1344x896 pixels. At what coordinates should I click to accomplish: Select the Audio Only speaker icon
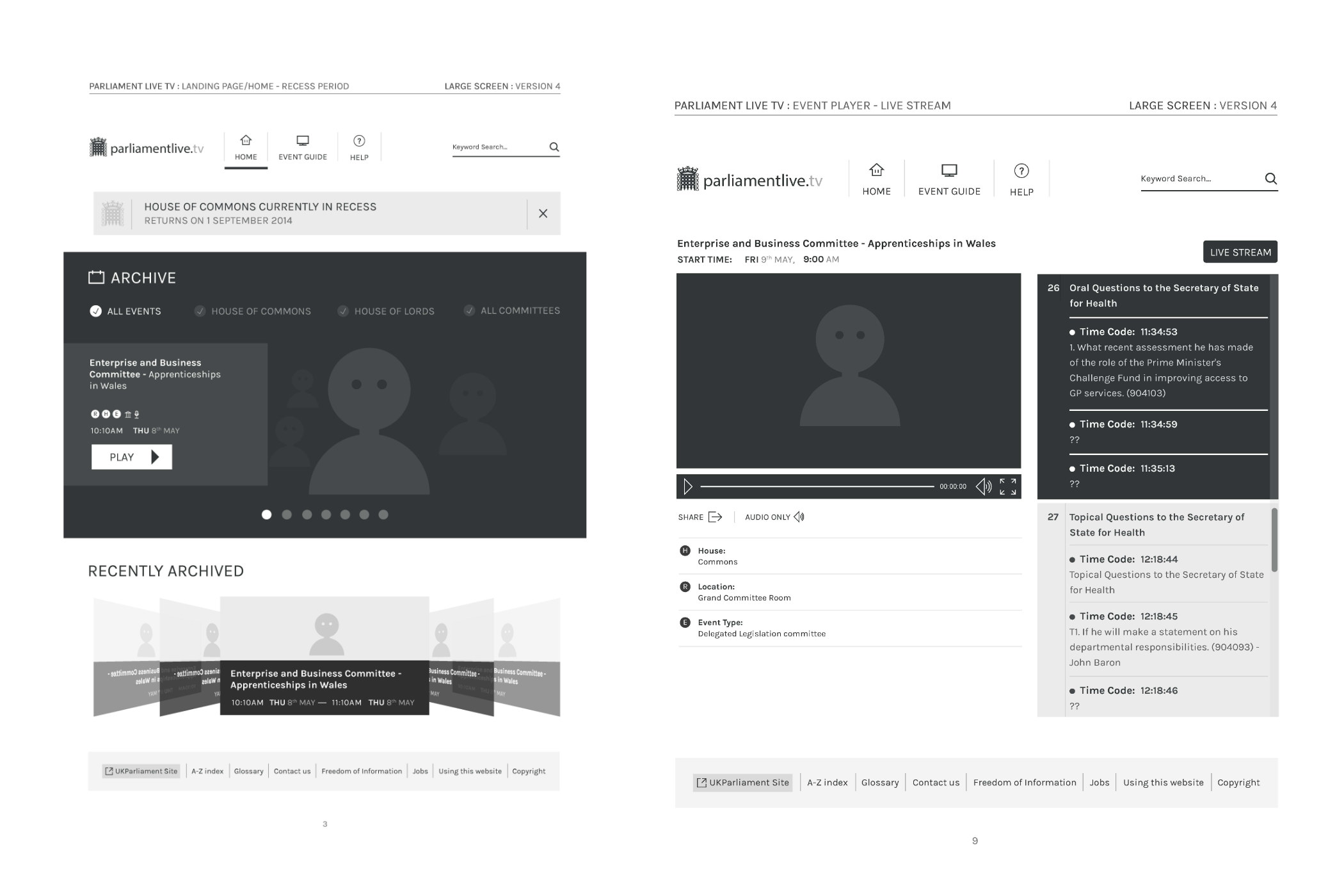coord(799,516)
